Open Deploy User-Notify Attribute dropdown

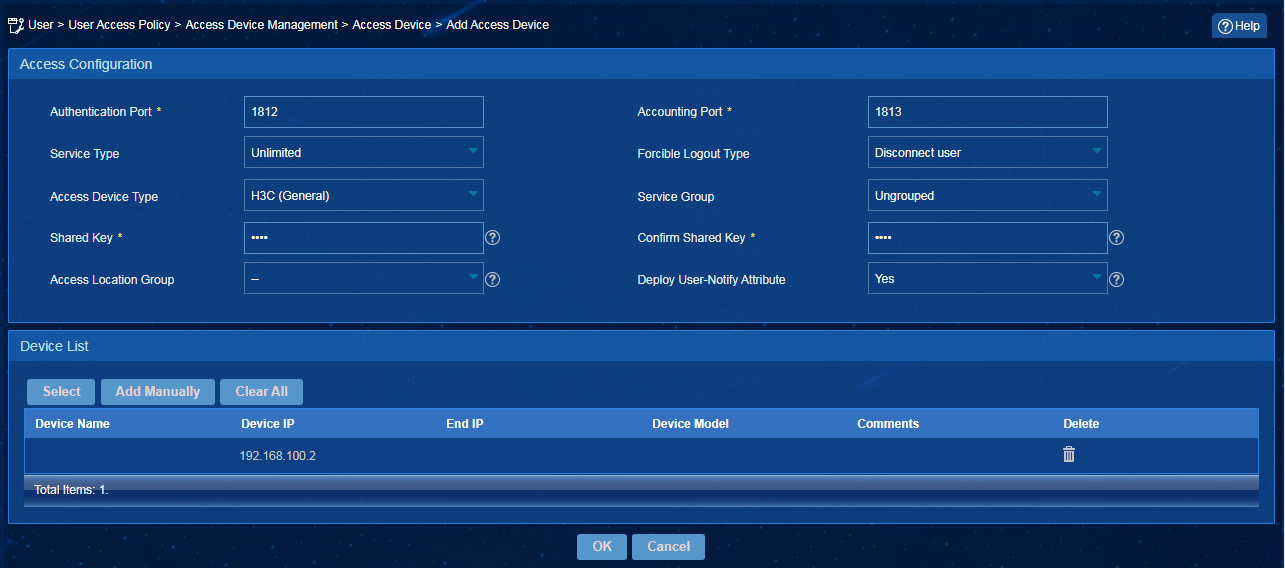tap(988, 278)
